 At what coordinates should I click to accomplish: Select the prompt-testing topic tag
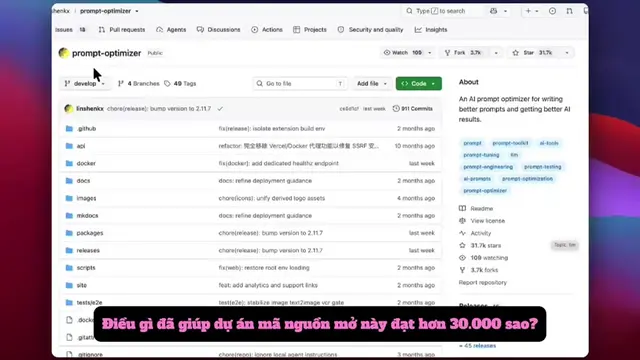click(542, 167)
